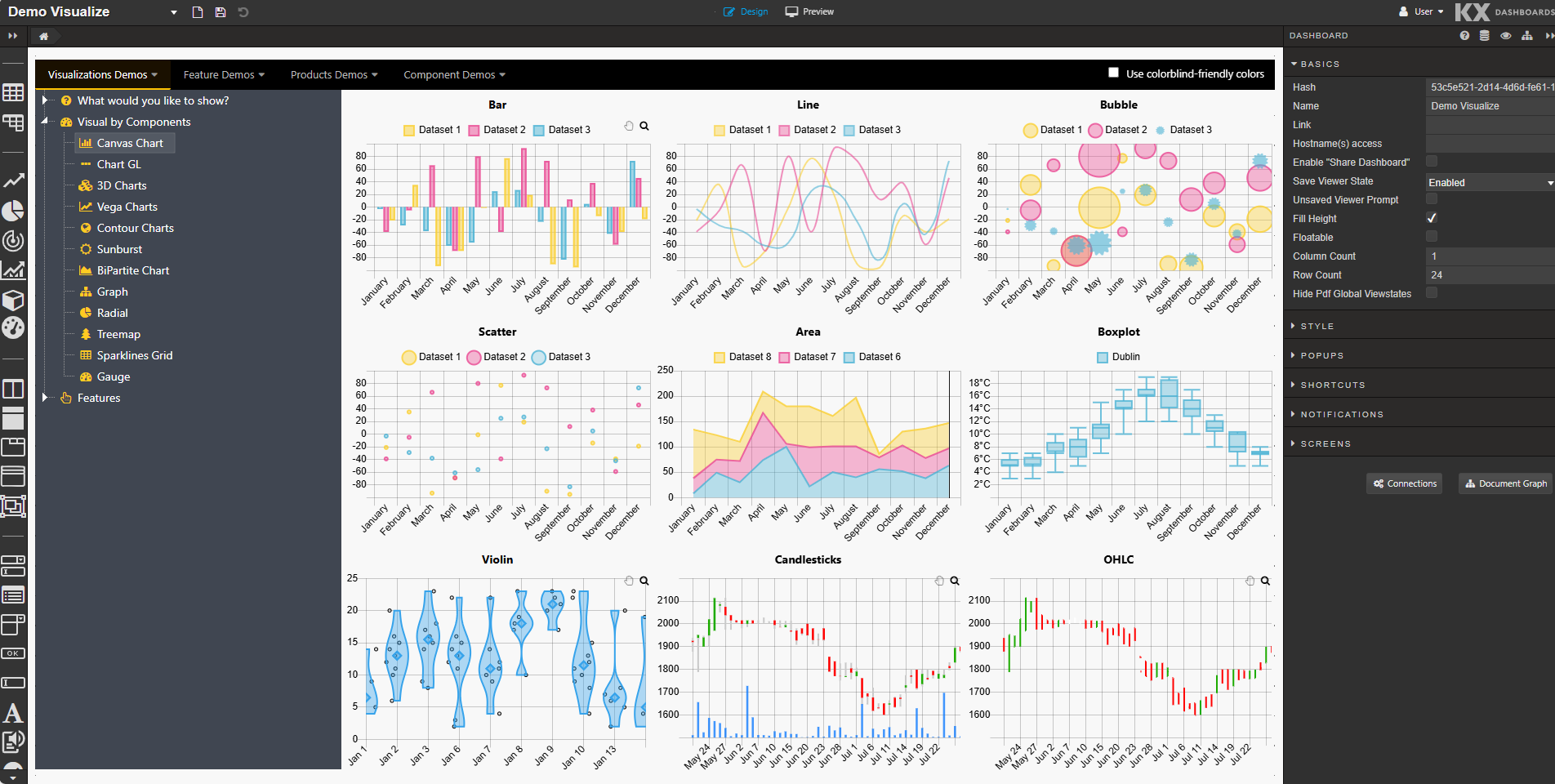Click the Connections button

coord(1405,483)
